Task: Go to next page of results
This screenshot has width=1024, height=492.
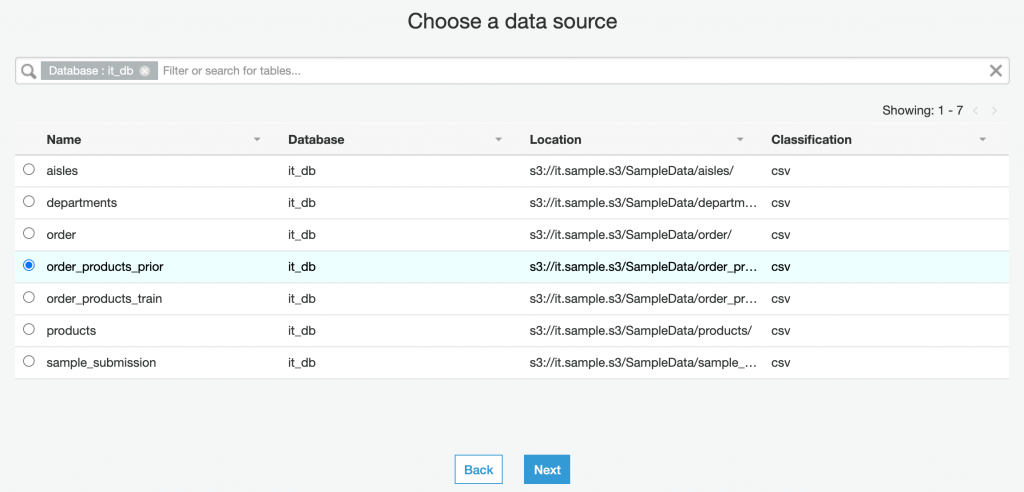Action: click(x=995, y=110)
